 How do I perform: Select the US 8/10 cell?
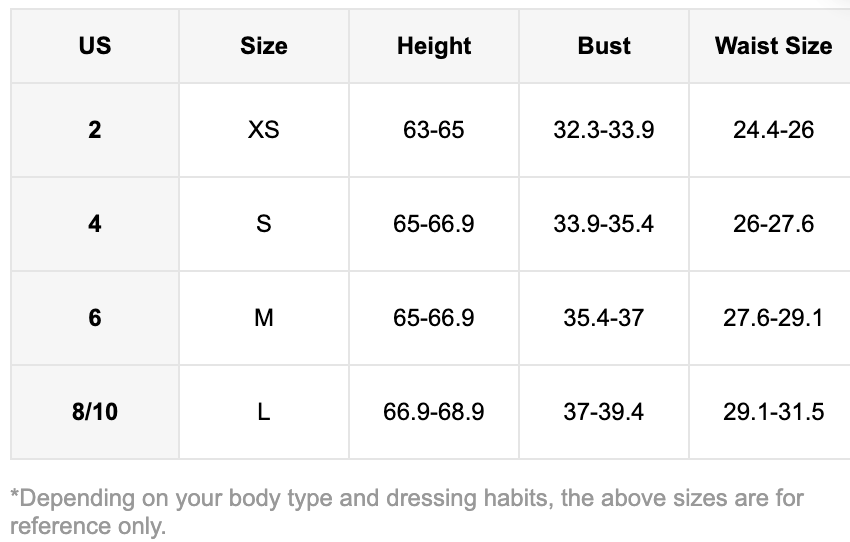(95, 412)
